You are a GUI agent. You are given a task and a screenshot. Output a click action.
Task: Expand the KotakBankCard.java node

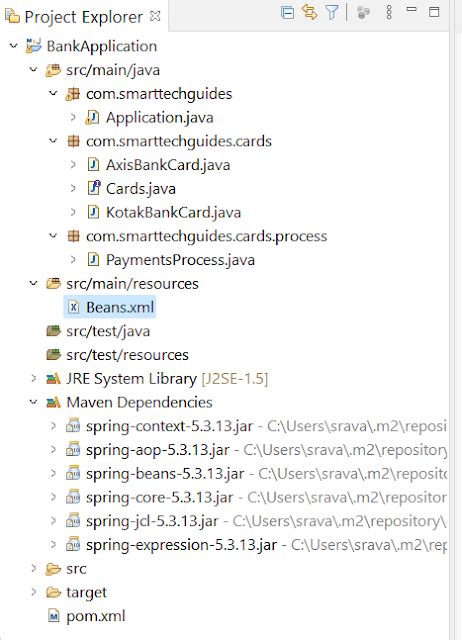click(x=73, y=212)
